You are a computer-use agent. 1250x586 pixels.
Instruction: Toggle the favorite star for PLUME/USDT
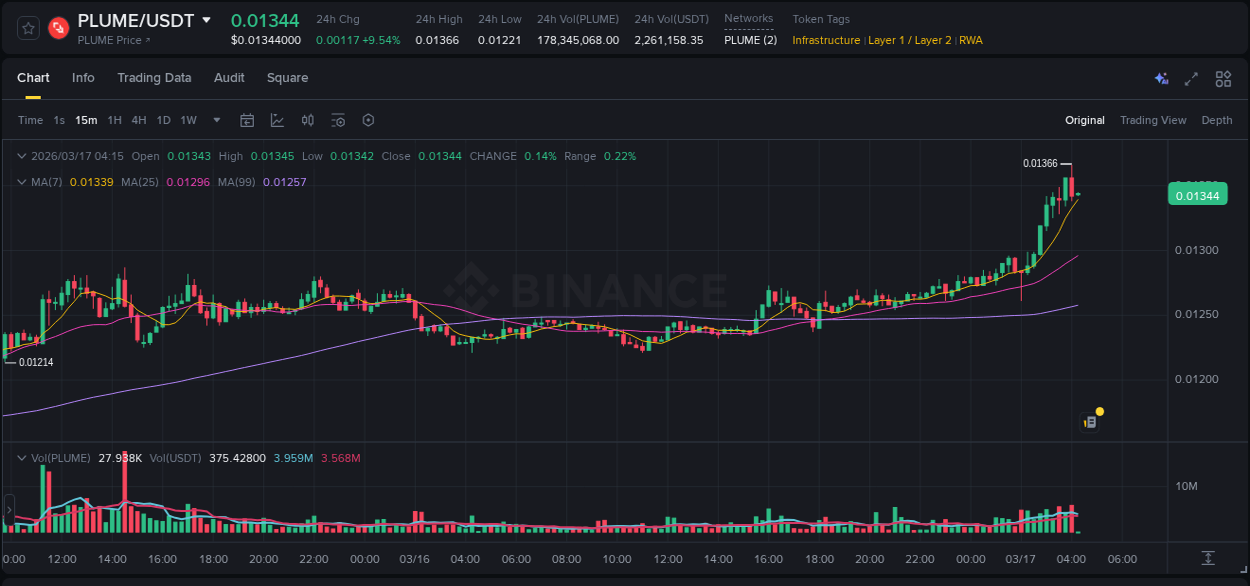27,27
